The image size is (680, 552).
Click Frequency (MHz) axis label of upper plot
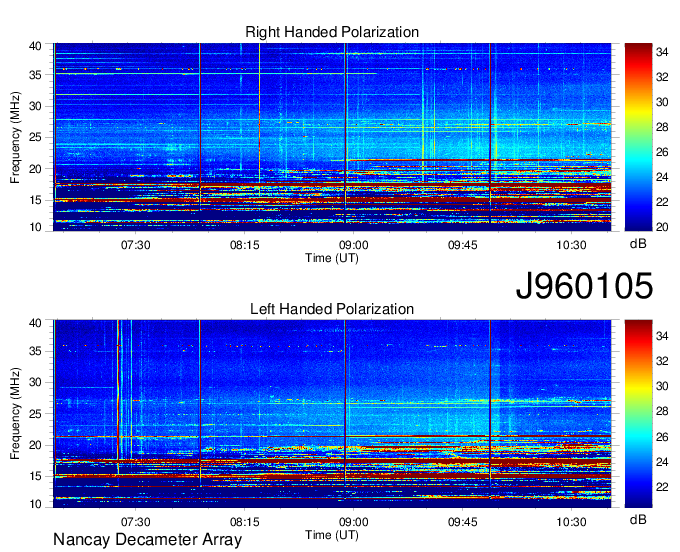(x=15, y=137)
